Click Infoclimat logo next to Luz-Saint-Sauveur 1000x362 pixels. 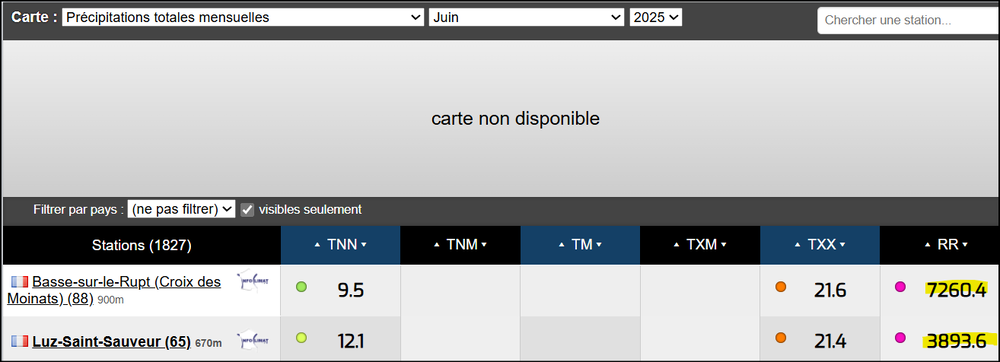pyautogui.click(x=253, y=341)
